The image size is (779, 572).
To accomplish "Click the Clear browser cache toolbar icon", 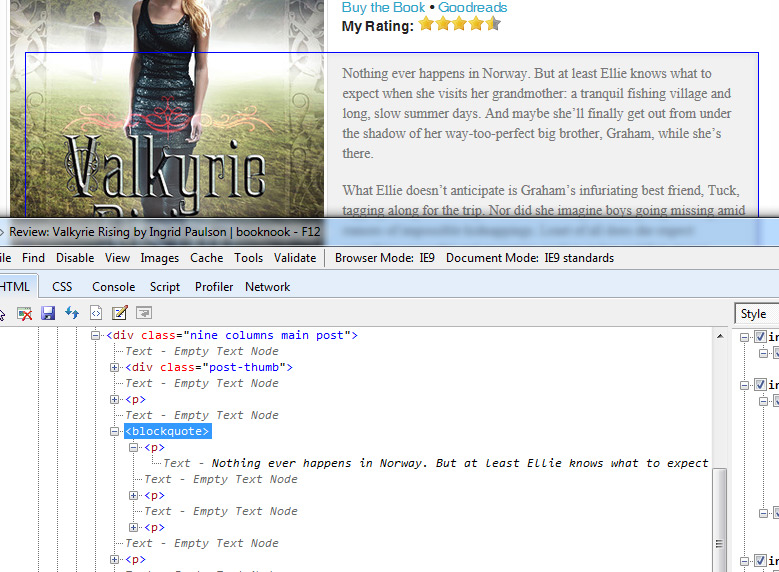I will click(25, 314).
